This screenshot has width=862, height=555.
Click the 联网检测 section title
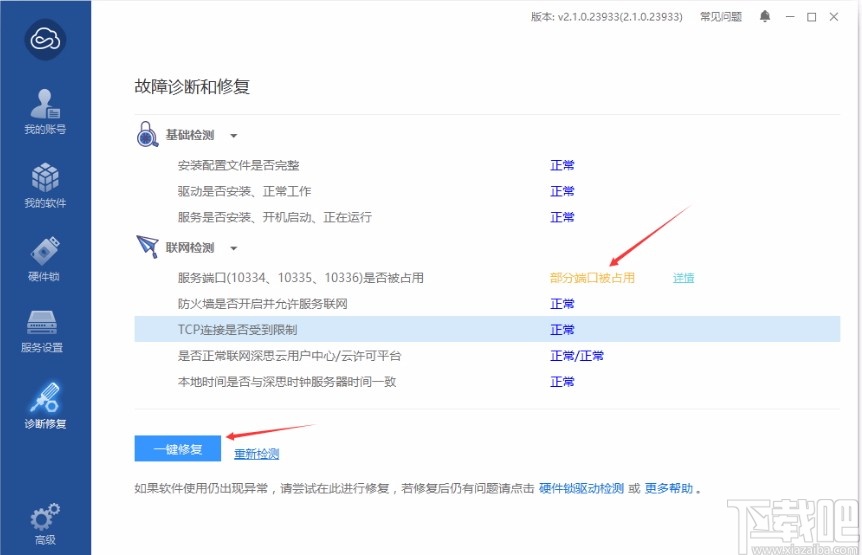(x=190, y=248)
